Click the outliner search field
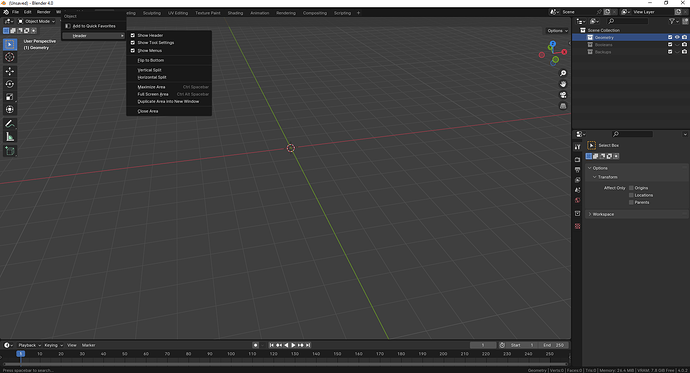Screen dimensions: 690x373 [x=627, y=21]
